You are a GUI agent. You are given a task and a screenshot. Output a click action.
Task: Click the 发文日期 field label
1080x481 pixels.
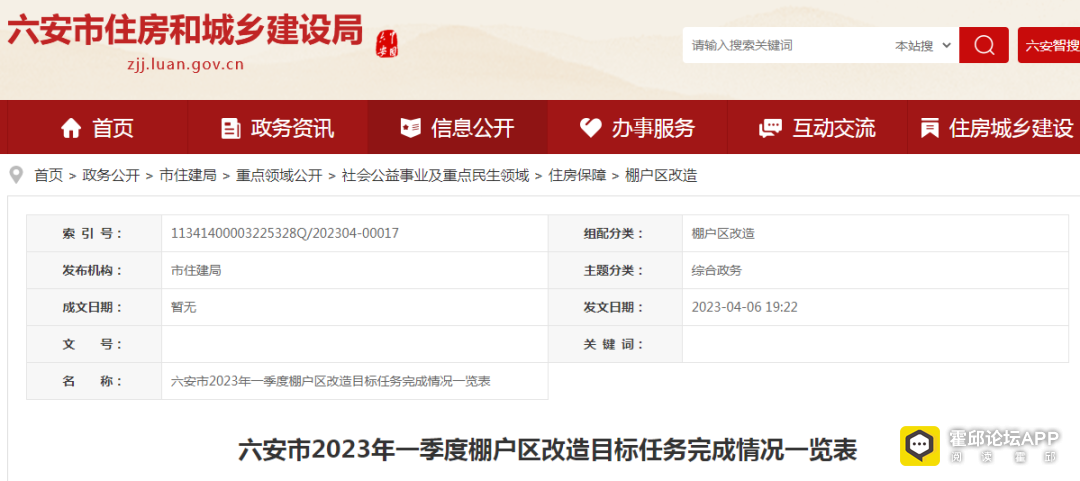coord(613,307)
